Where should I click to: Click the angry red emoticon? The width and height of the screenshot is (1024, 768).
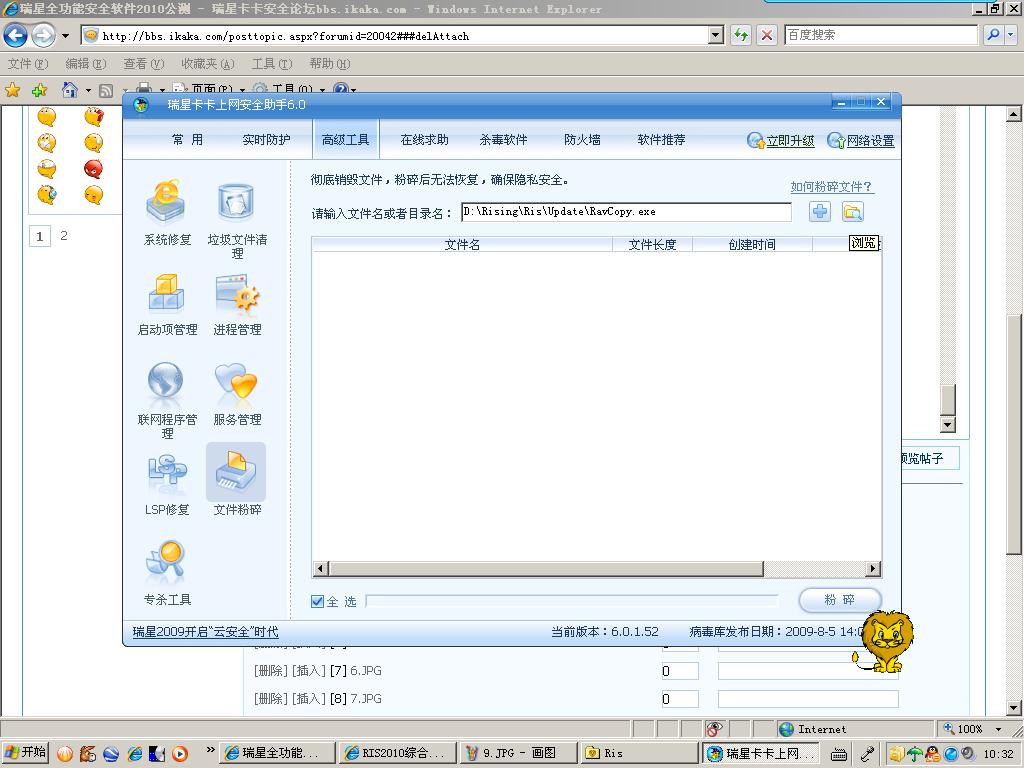pyautogui.click(x=93, y=168)
